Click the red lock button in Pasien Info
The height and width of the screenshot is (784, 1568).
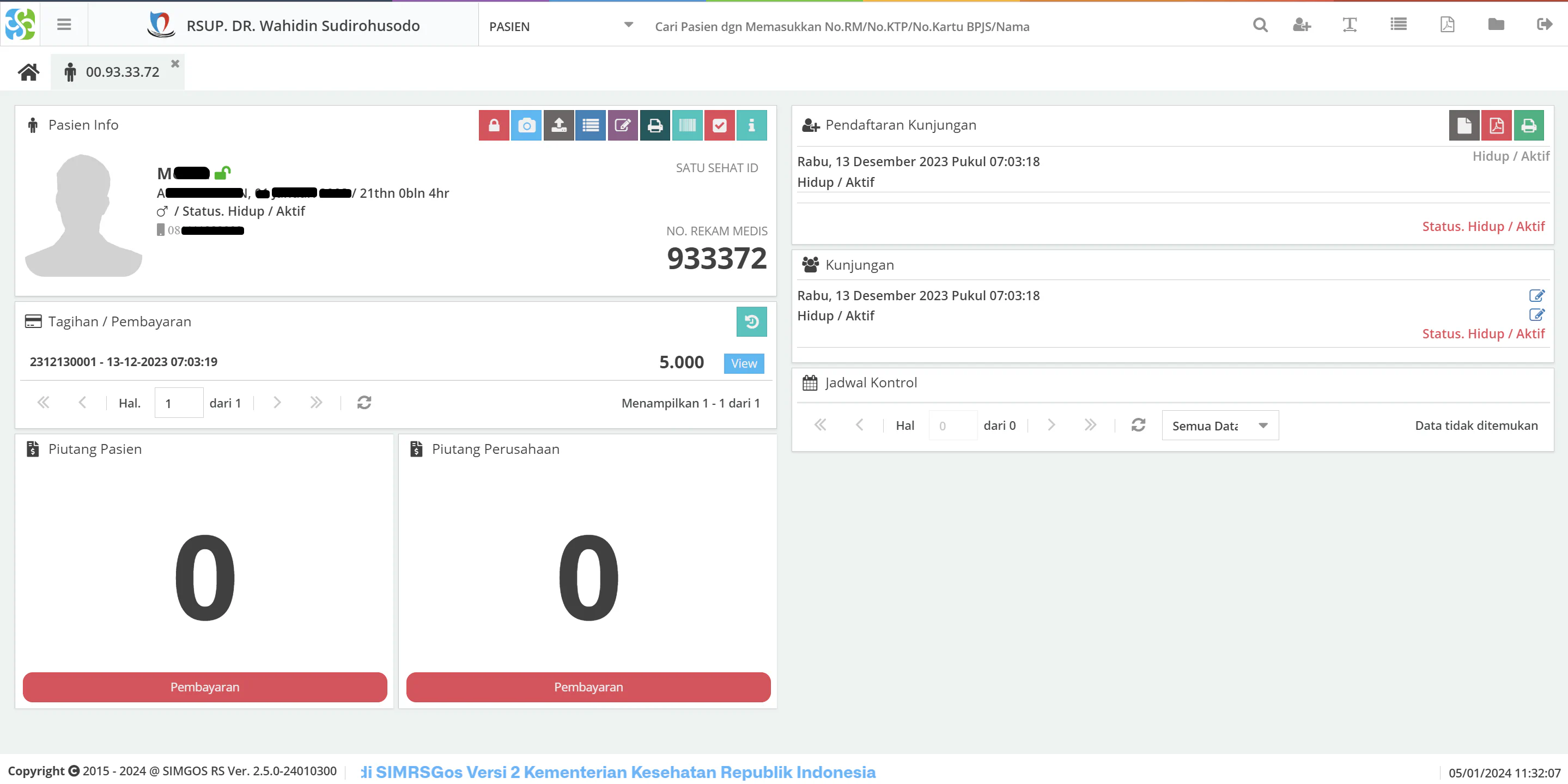coord(494,125)
